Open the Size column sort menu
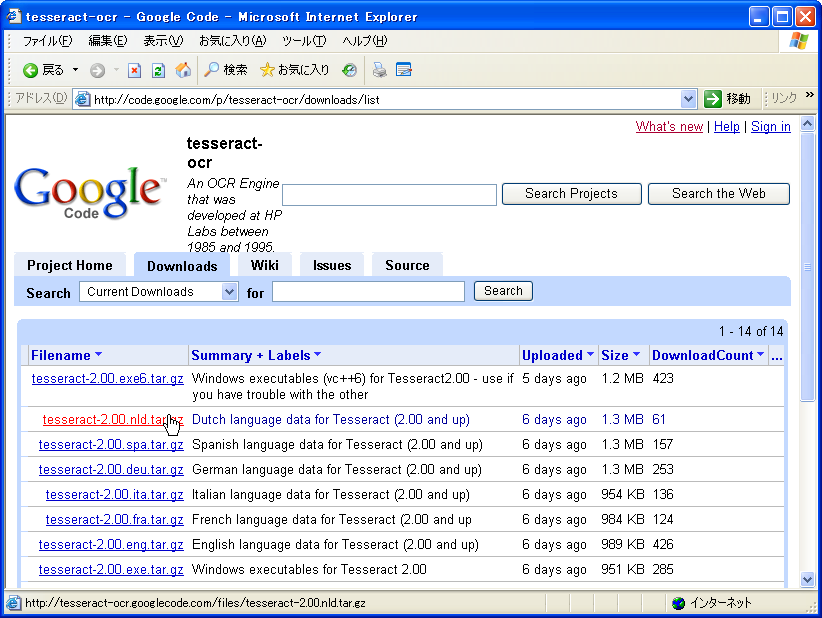The width and height of the screenshot is (822, 618). click(636, 355)
